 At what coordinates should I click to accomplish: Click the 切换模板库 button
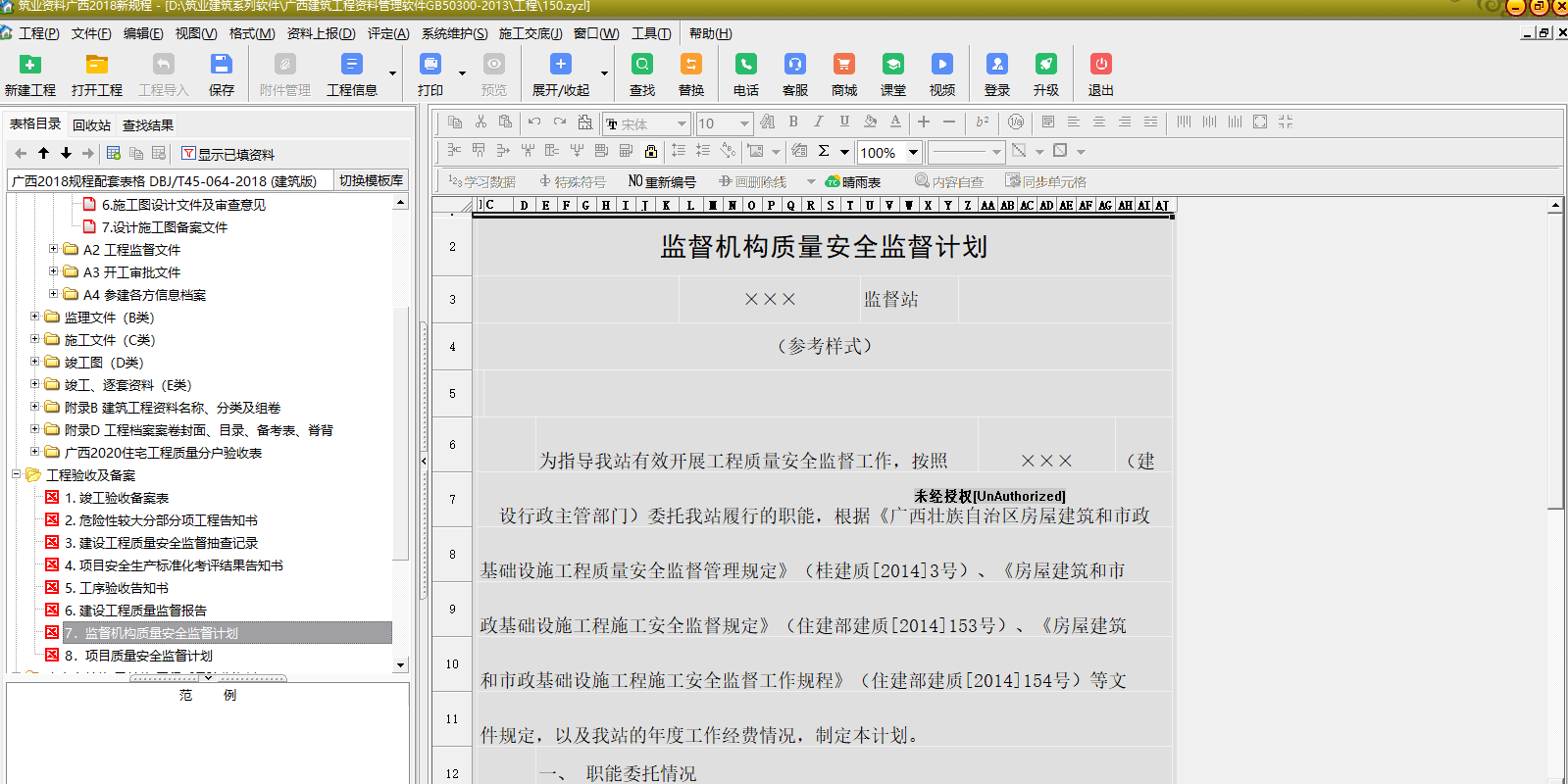point(371,180)
